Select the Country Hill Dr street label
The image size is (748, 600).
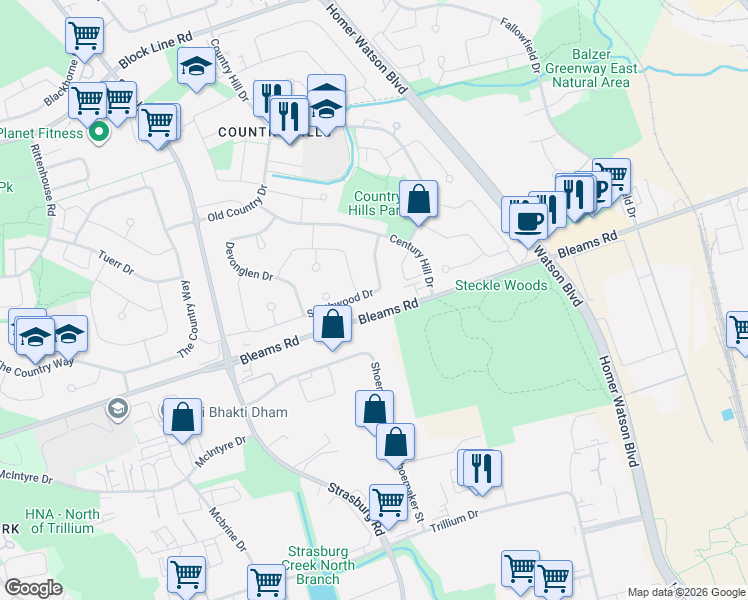click(229, 70)
